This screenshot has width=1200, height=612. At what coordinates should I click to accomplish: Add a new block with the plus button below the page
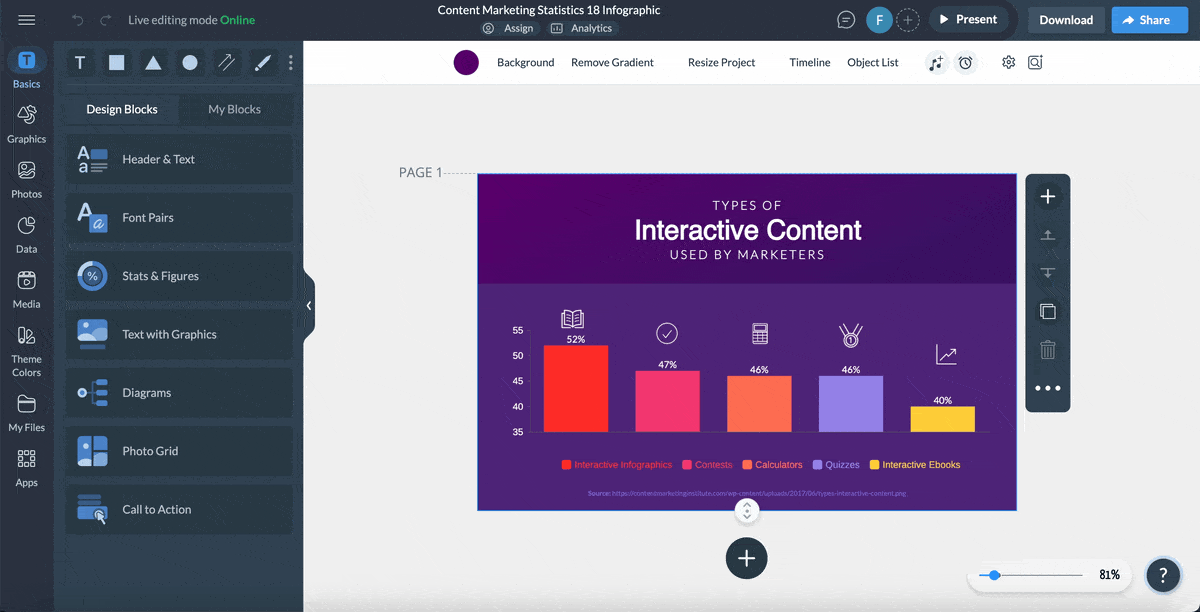coord(746,558)
